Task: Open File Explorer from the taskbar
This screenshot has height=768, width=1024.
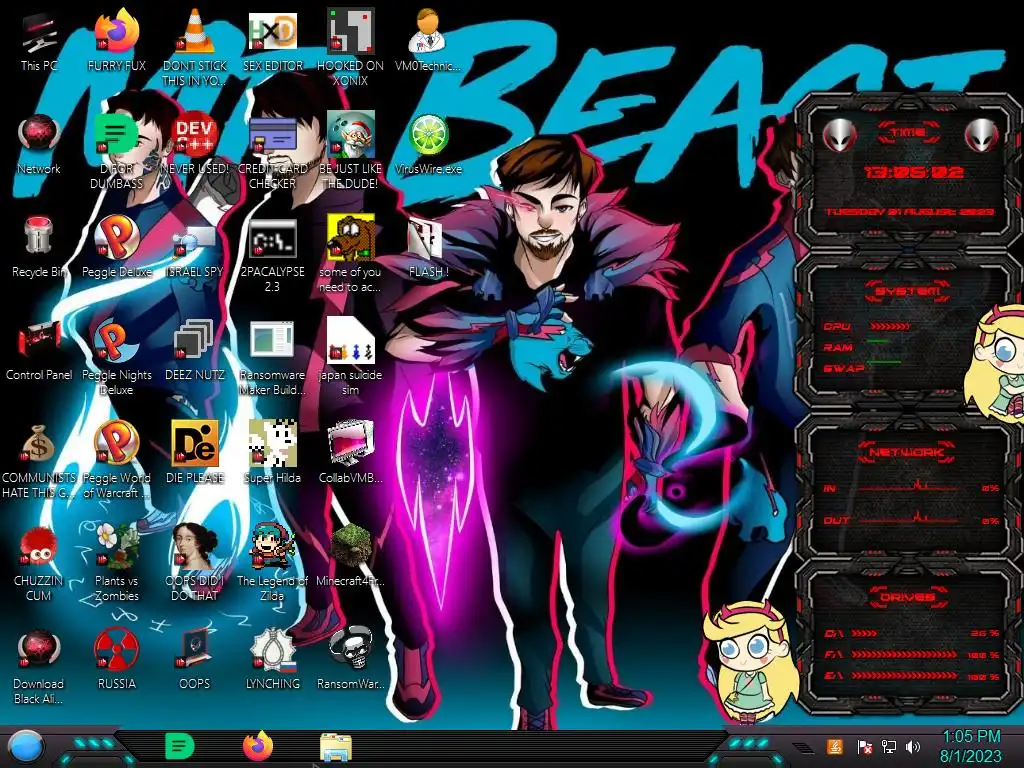Action: pyautogui.click(x=336, y=747)
